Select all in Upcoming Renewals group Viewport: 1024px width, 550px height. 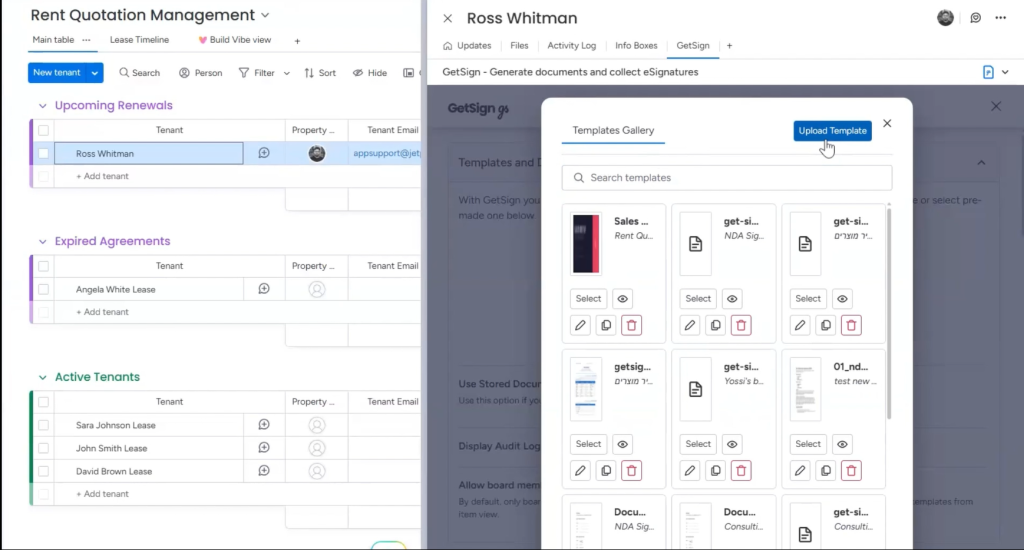(x=43, y=130)
